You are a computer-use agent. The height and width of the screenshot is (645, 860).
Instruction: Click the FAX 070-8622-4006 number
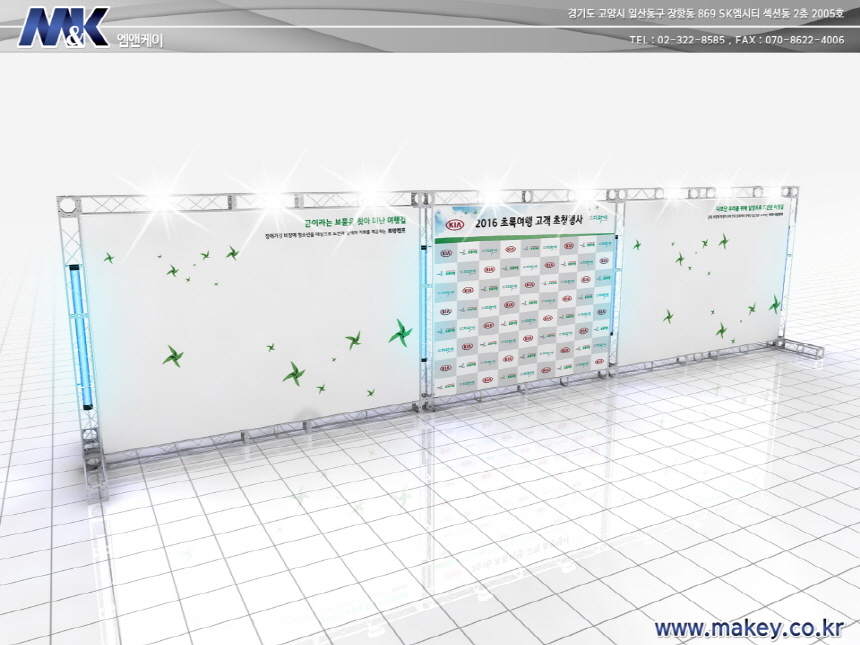(x=790, y=40)
